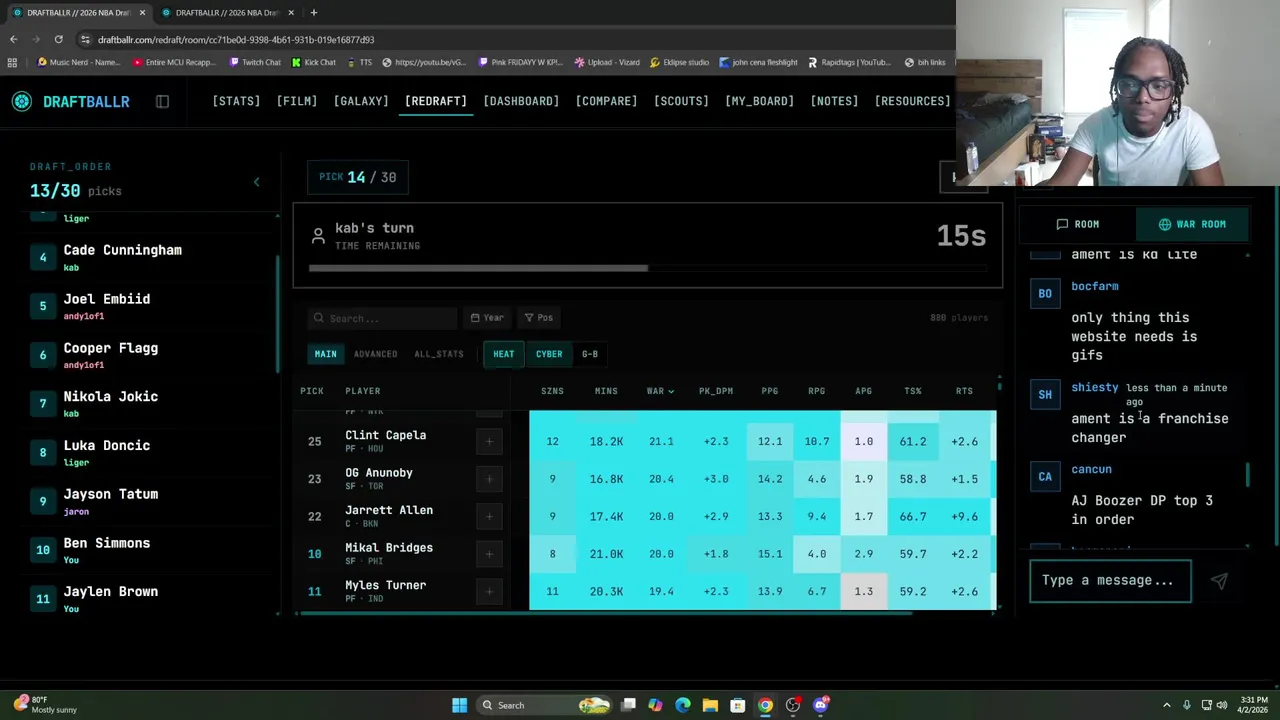Toggle the sidebar panel icon beside Draftballr
This screenshot has width=1280, height=720.
162,101
